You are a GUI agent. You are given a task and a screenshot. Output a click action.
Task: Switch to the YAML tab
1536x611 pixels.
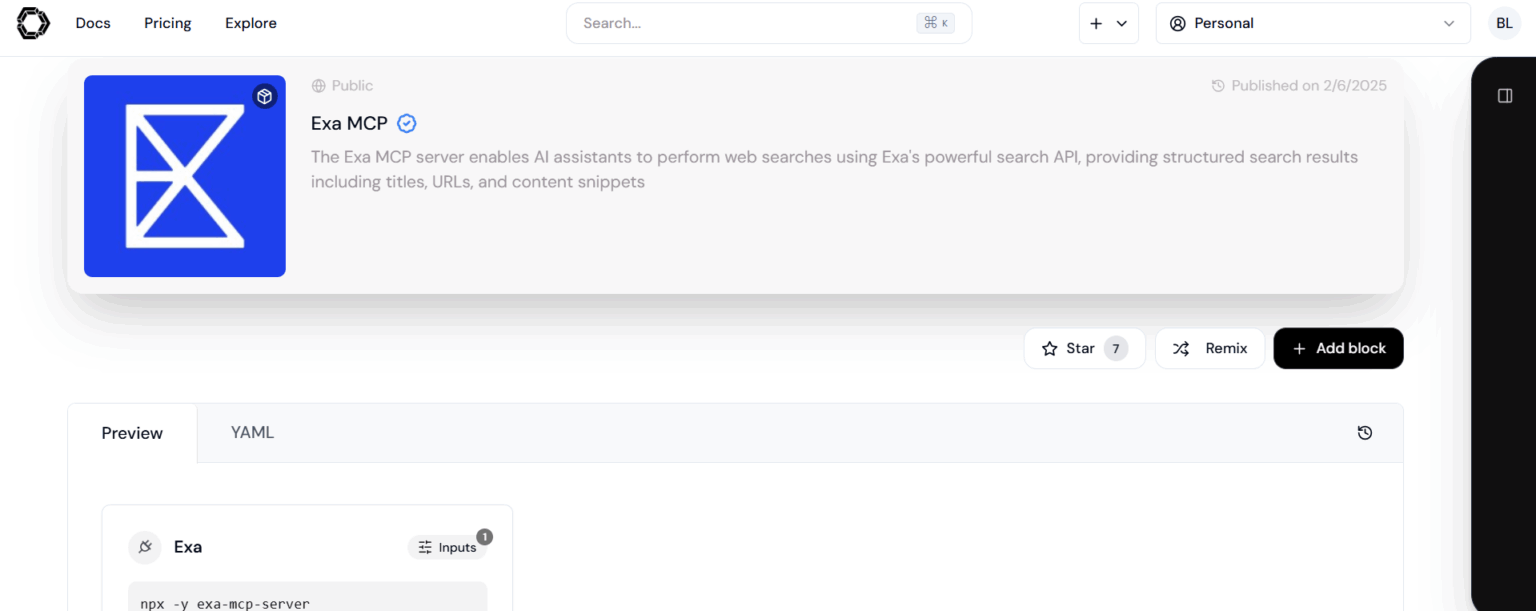pos(252,433)
